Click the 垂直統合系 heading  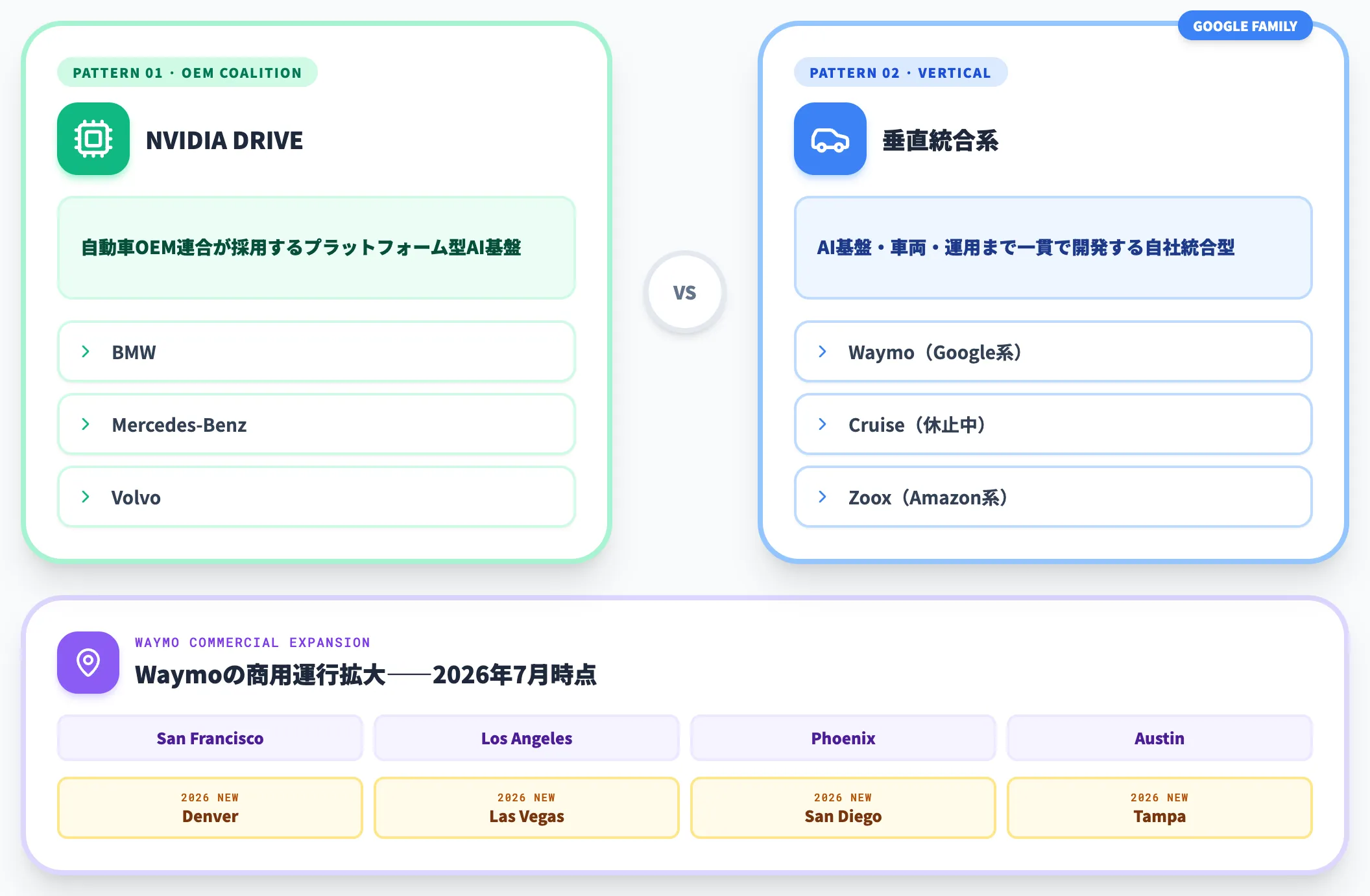(941, 140)
